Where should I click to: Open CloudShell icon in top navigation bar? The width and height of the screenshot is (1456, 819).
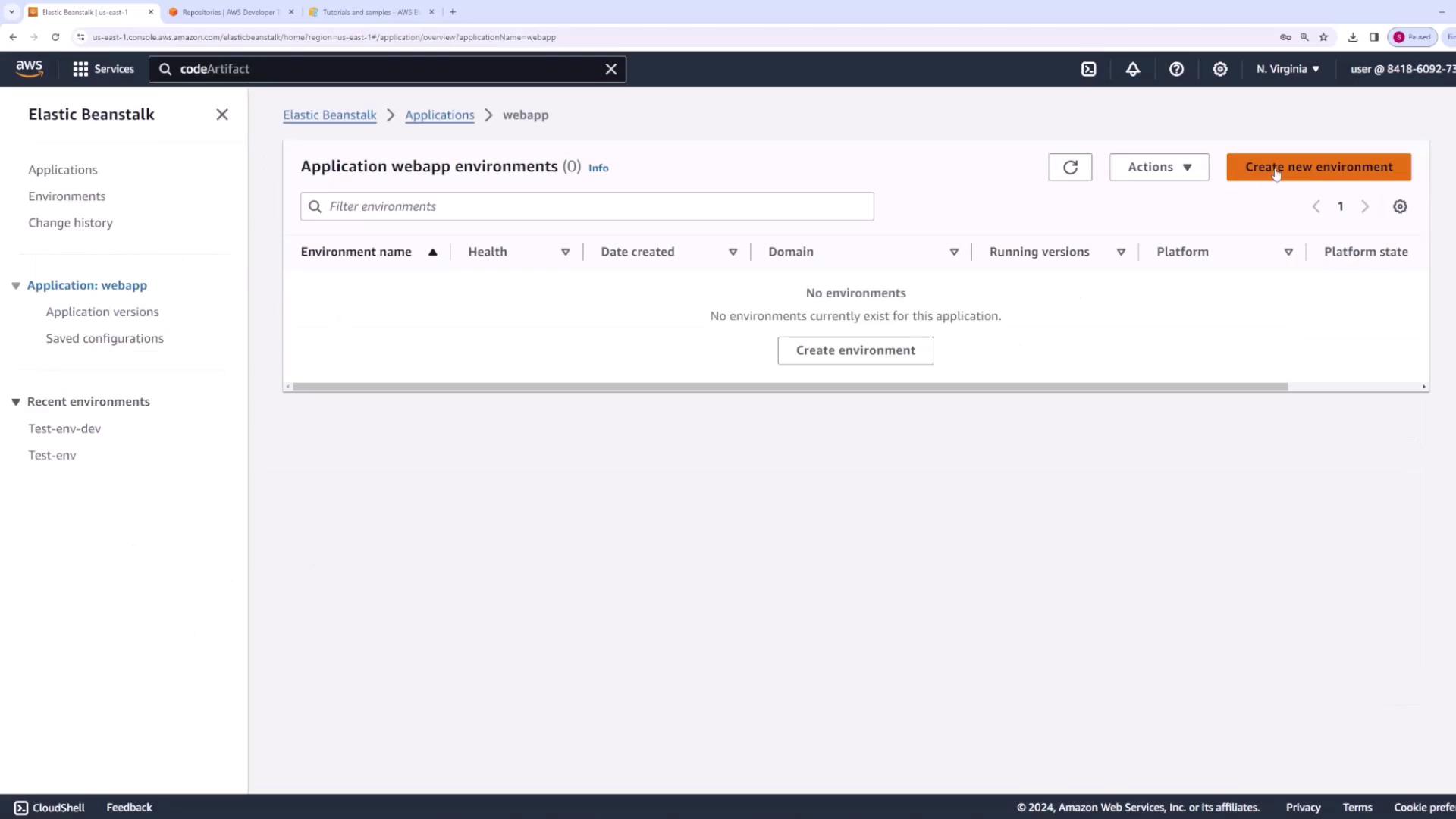tap(1088, 69)
